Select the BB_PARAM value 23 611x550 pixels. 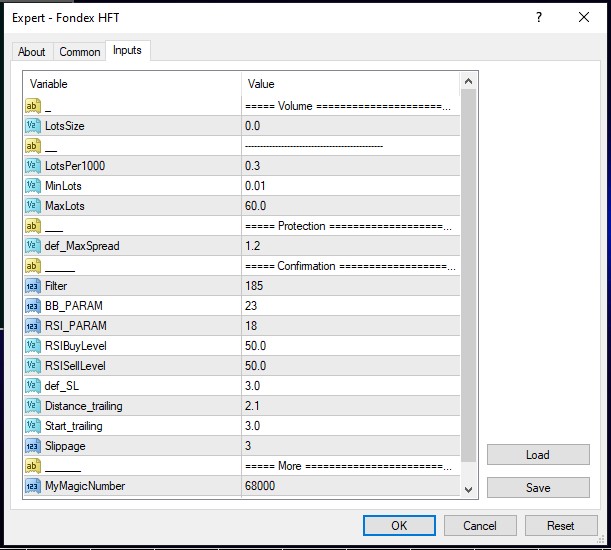tap(251, 306)
